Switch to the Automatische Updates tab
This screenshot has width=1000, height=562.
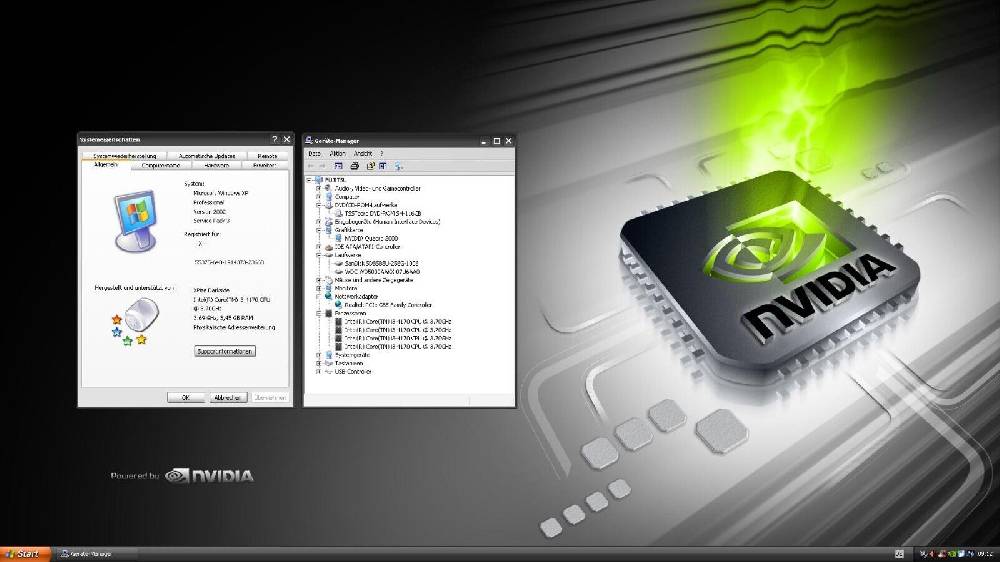[207, 156]
